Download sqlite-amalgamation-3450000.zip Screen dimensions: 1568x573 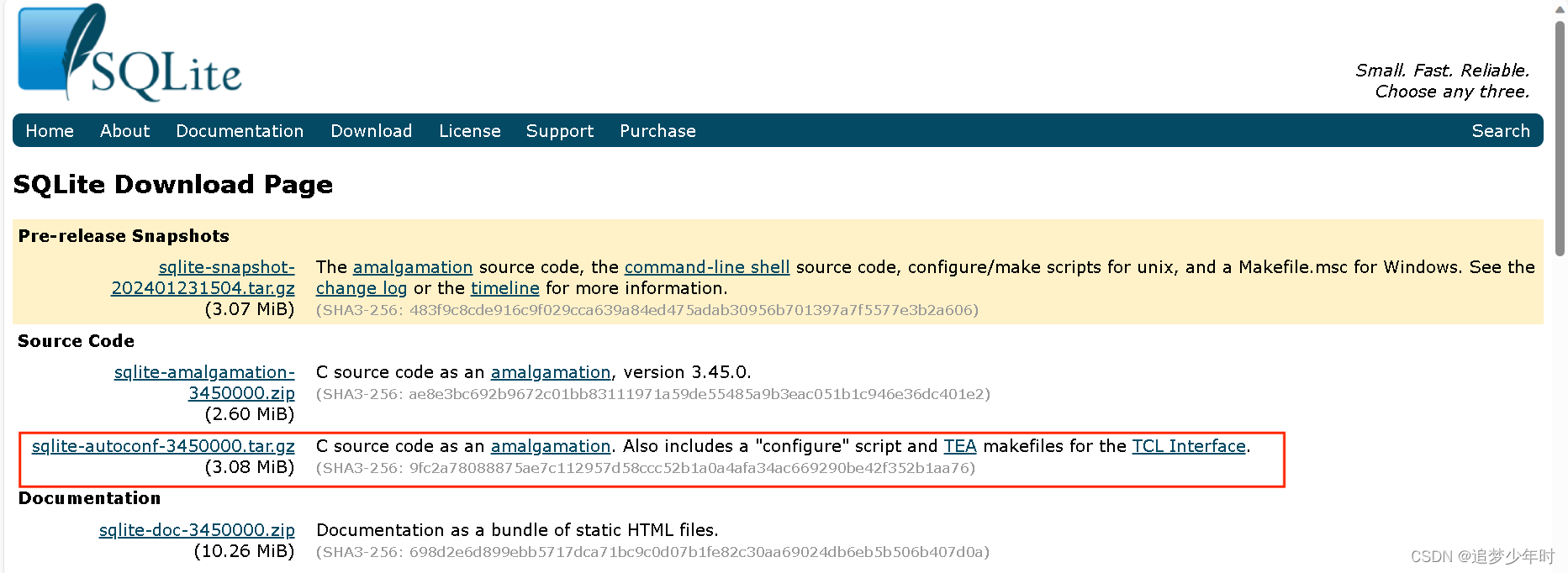pos(205,382)
